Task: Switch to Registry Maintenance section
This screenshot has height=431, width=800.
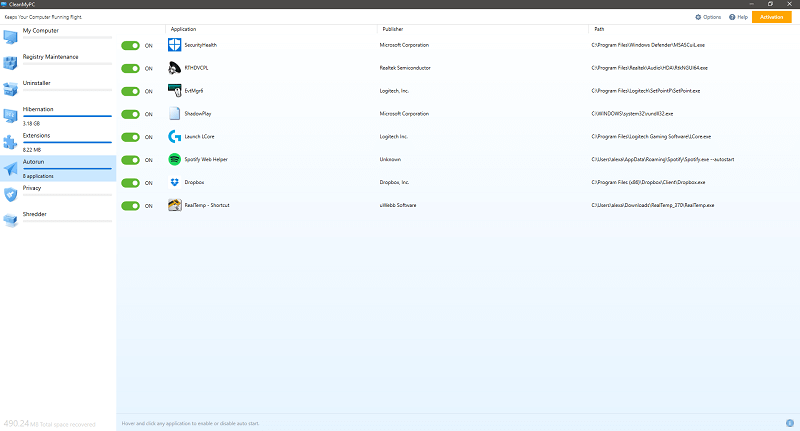Action: [x=58, y=63]
